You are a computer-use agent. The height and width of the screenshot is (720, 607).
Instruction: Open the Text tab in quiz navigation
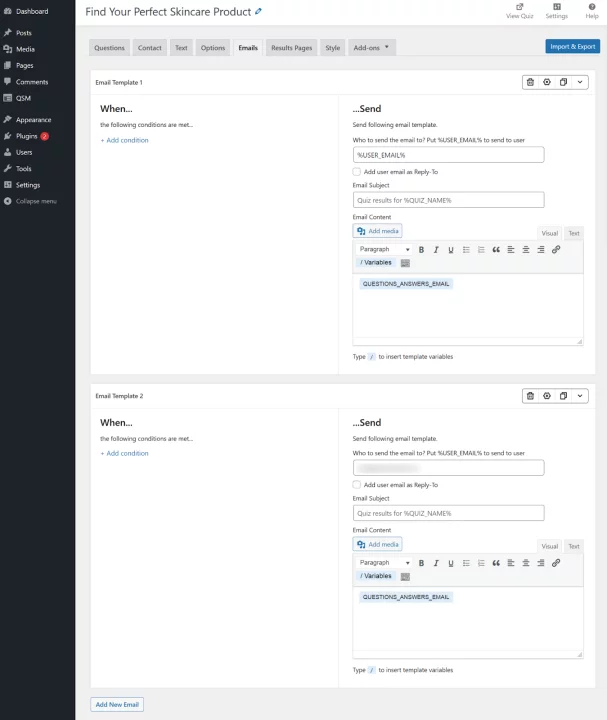(181, 48)
